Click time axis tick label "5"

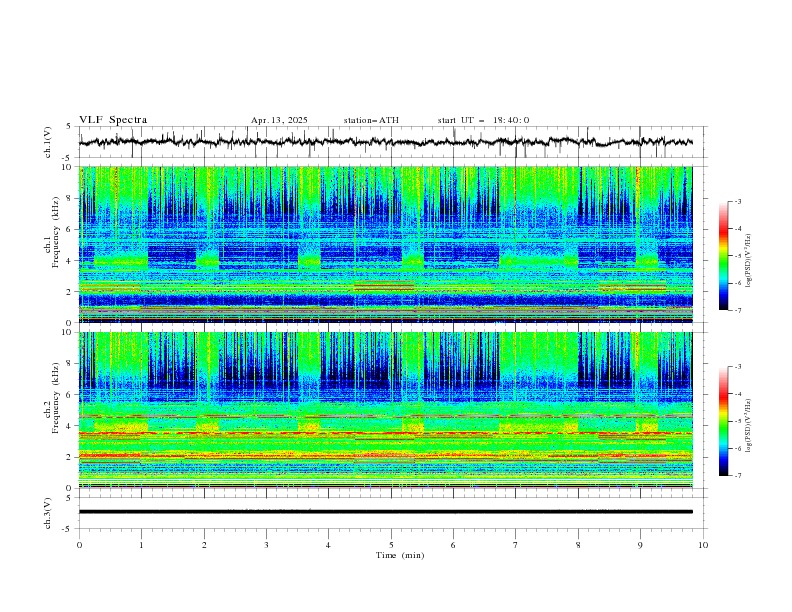click(391, 545)
